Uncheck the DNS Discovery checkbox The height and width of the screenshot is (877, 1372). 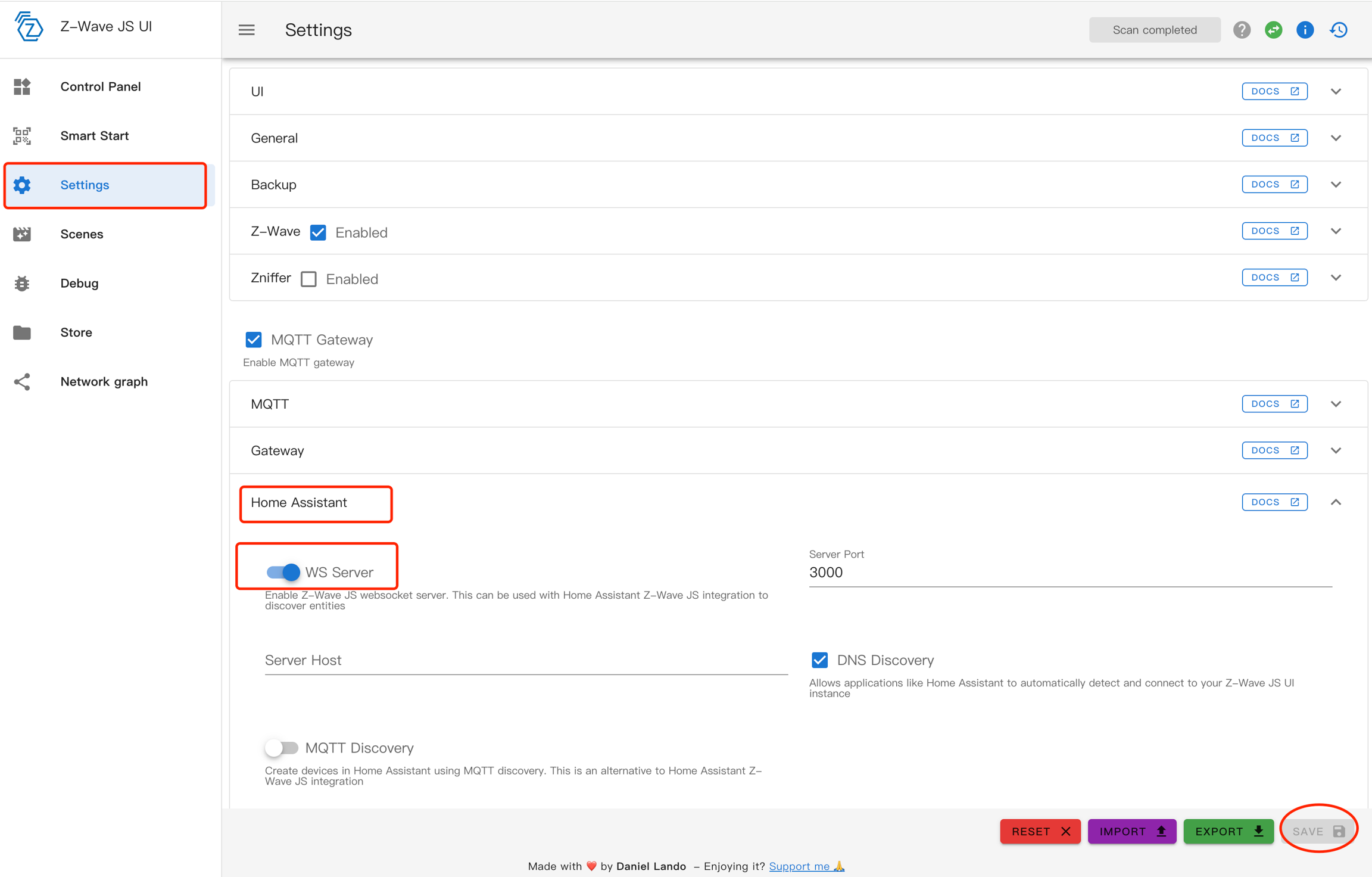[x=819, y=660]
